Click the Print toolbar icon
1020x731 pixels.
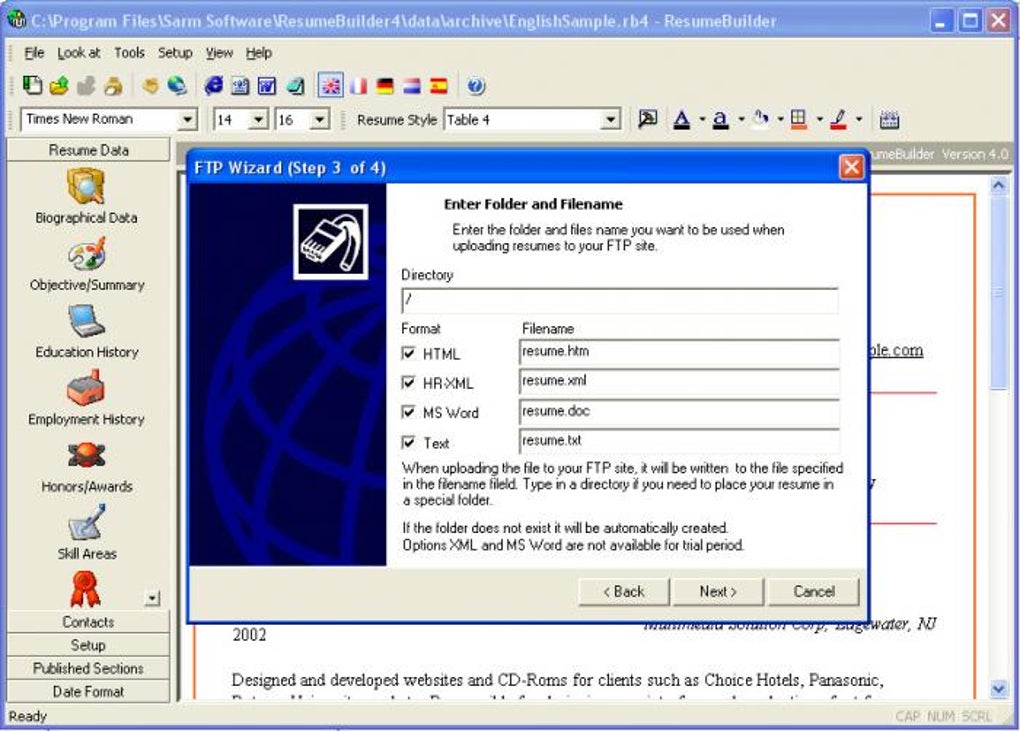click(x=114, y=85)
